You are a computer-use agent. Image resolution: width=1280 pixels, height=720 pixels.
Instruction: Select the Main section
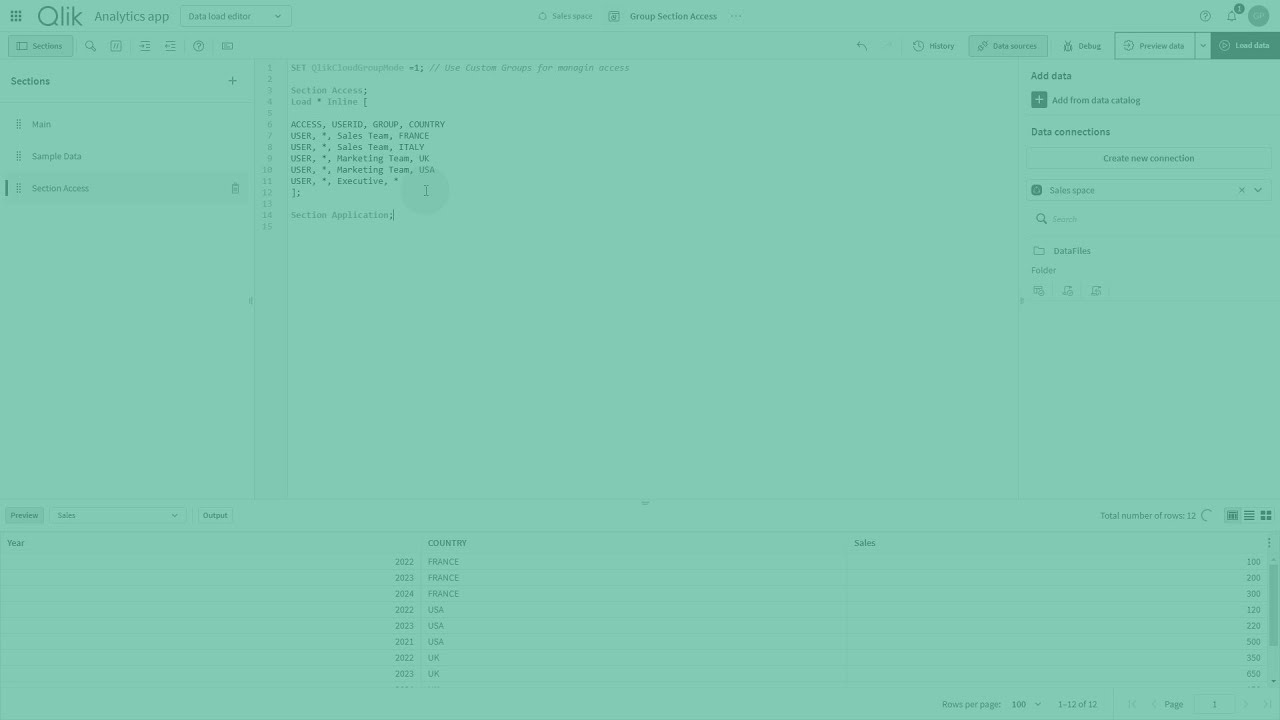coord(126,124)
